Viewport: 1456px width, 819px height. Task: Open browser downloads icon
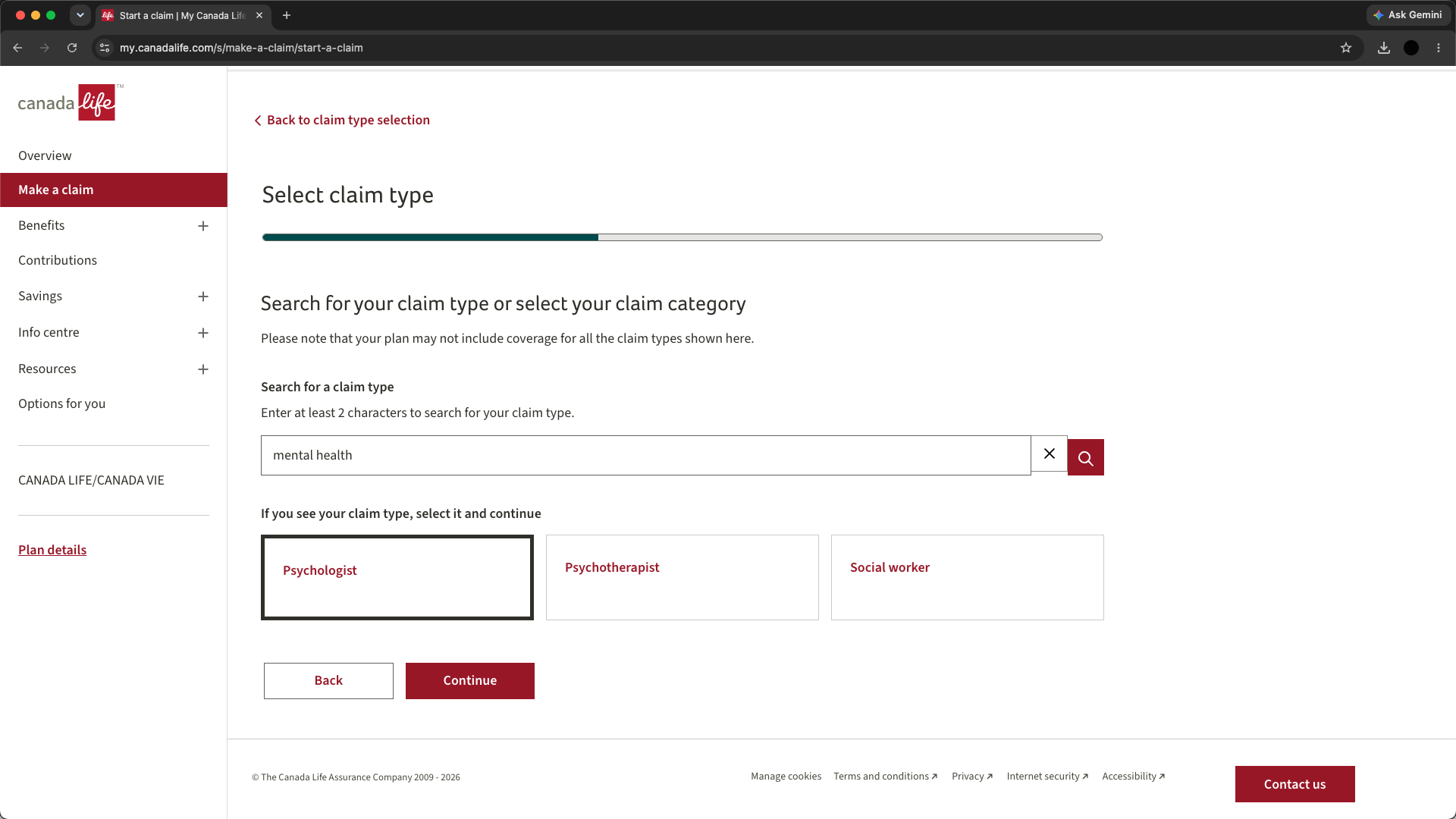(x=1384, y=48)
